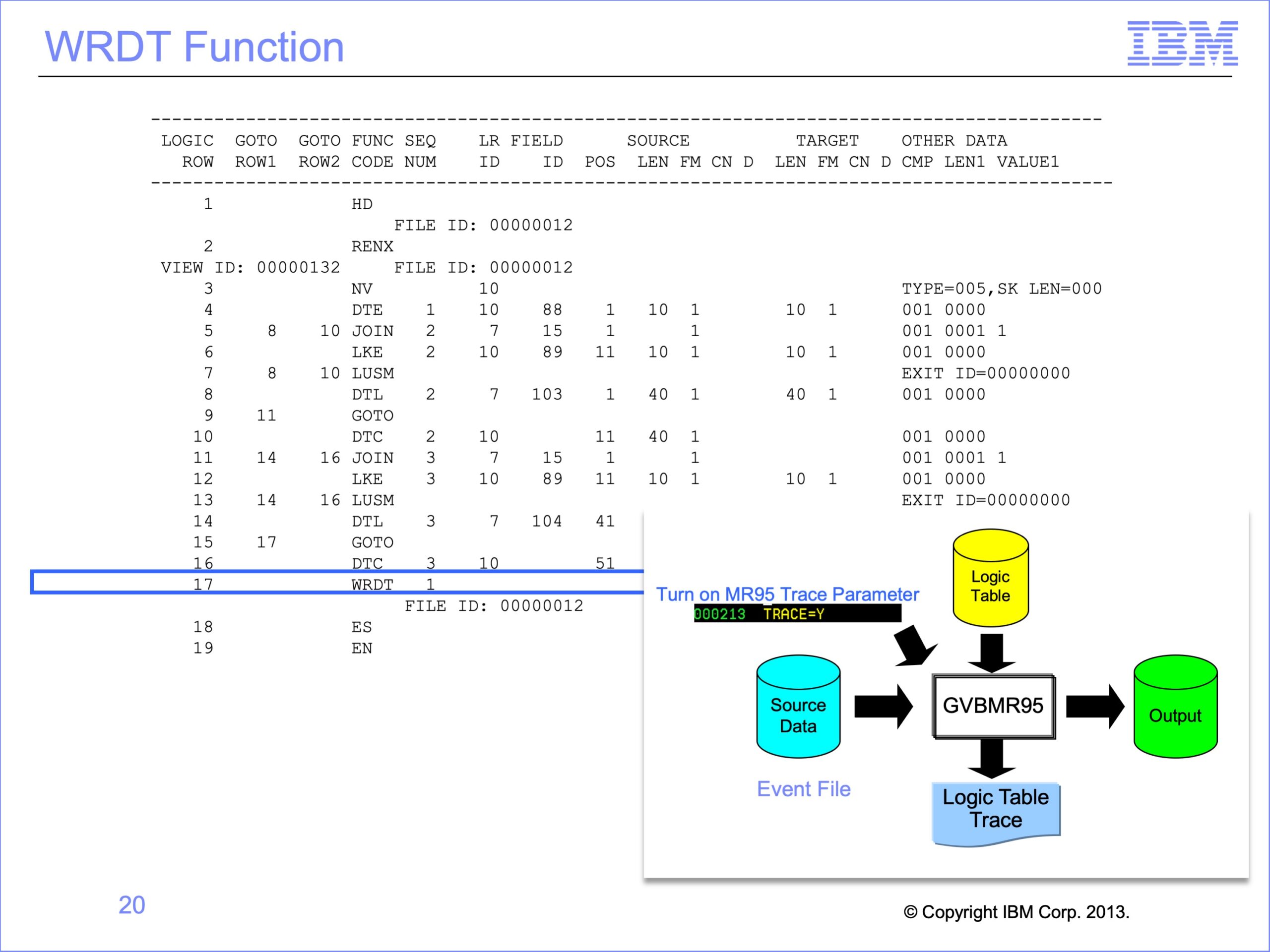Click slide page number 20
Screen dimensions: 1270x952
coord(131,905)
